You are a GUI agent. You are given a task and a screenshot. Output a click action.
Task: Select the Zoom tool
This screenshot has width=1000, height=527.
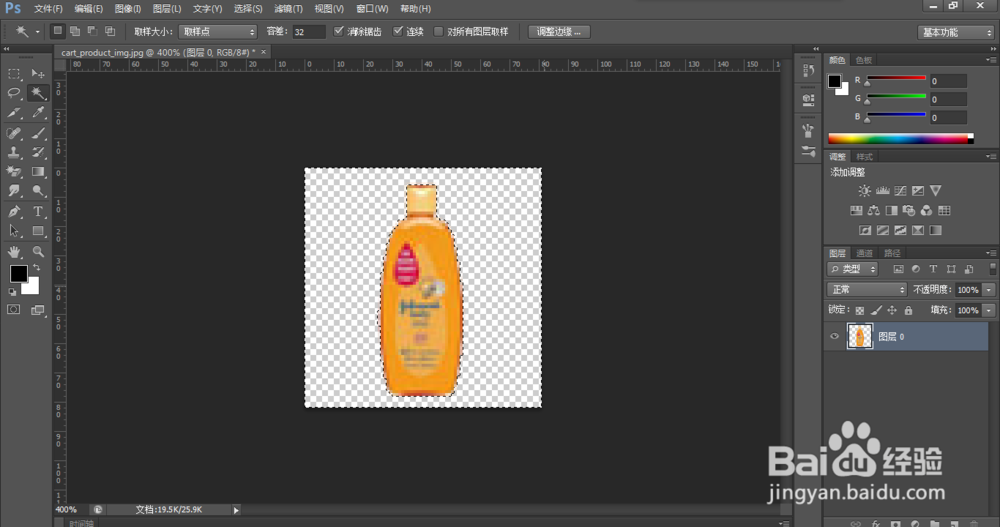click(38, 251)
